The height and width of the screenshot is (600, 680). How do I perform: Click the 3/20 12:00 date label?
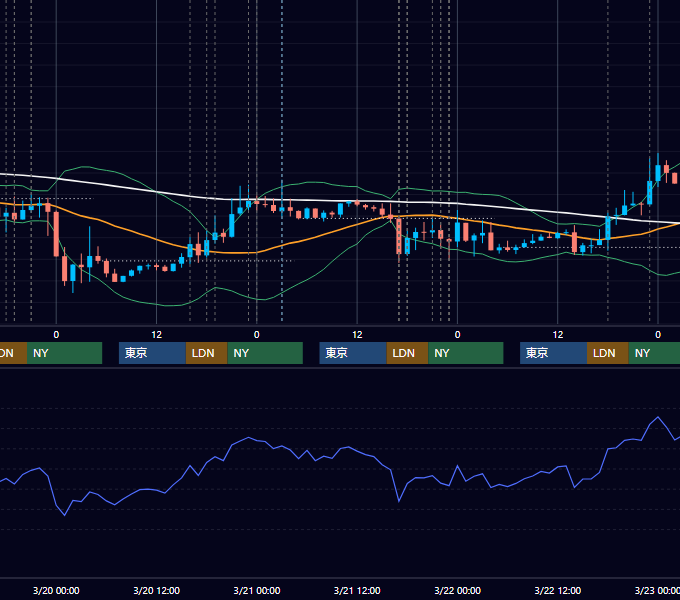[x=157, y=590]
